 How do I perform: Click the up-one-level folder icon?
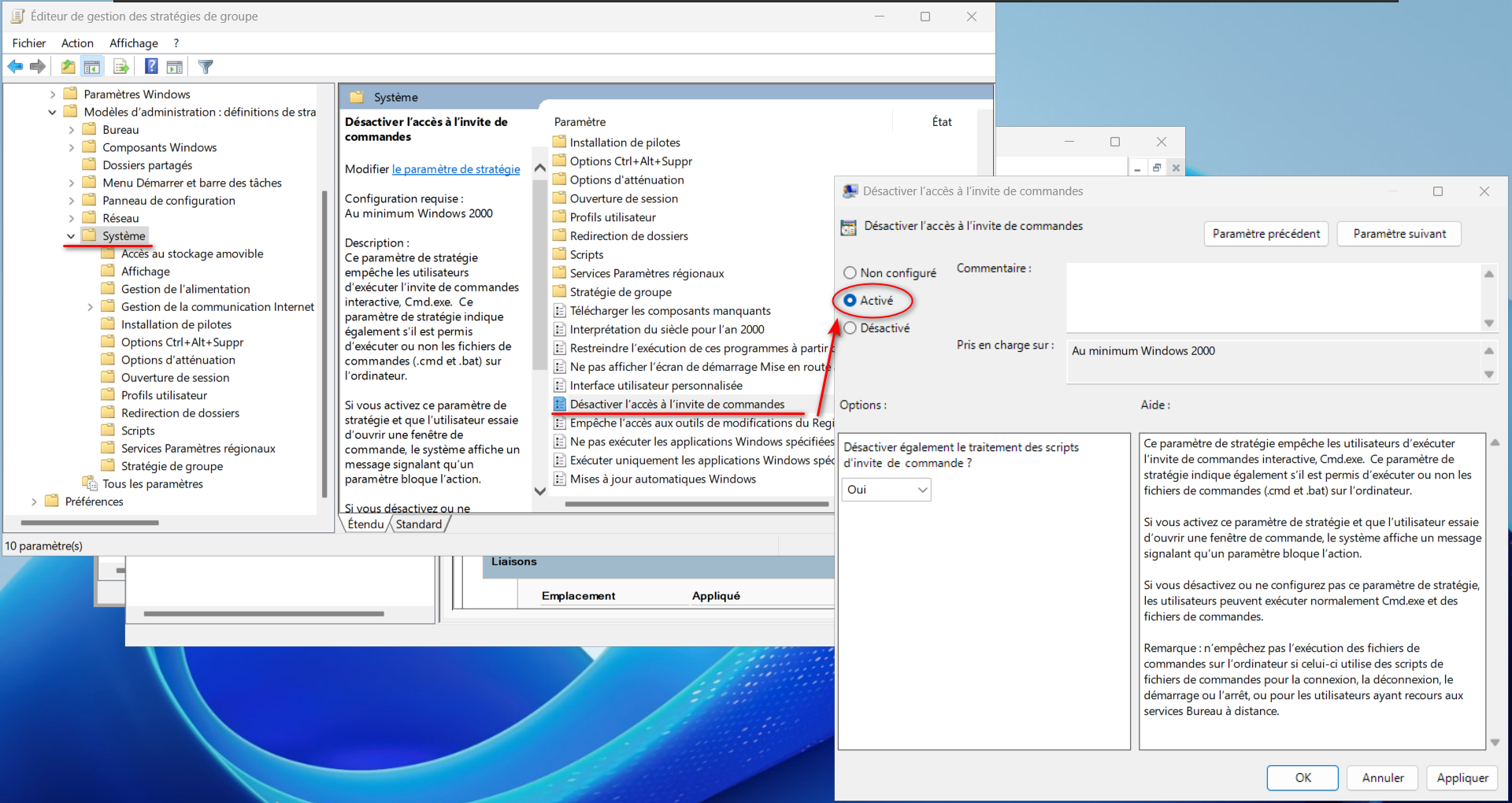coord(69,67)
